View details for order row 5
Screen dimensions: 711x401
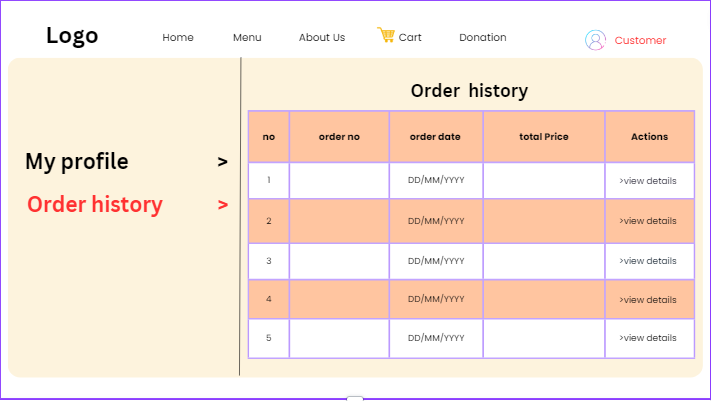click(648, 338)
